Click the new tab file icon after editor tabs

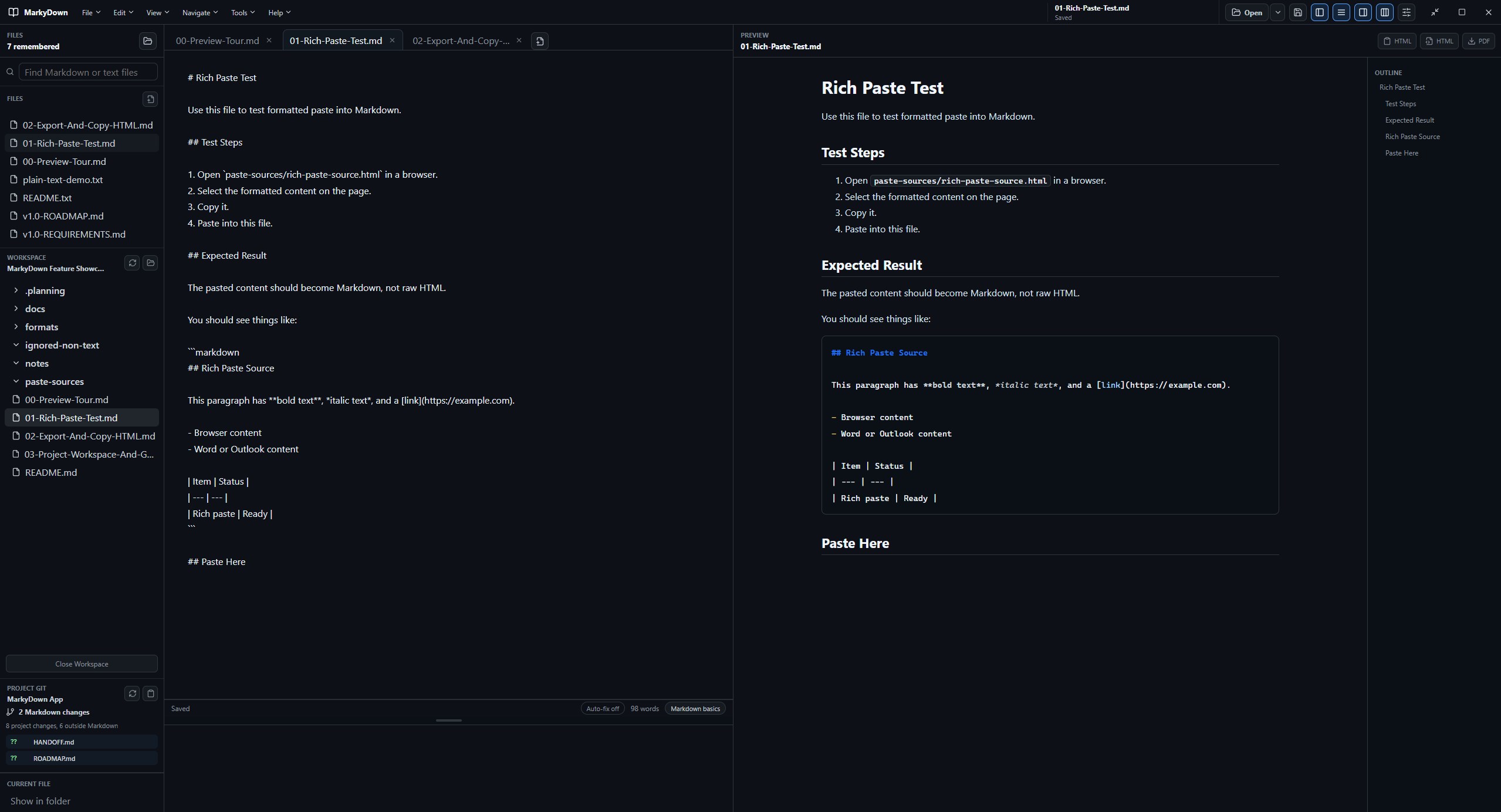540,41
